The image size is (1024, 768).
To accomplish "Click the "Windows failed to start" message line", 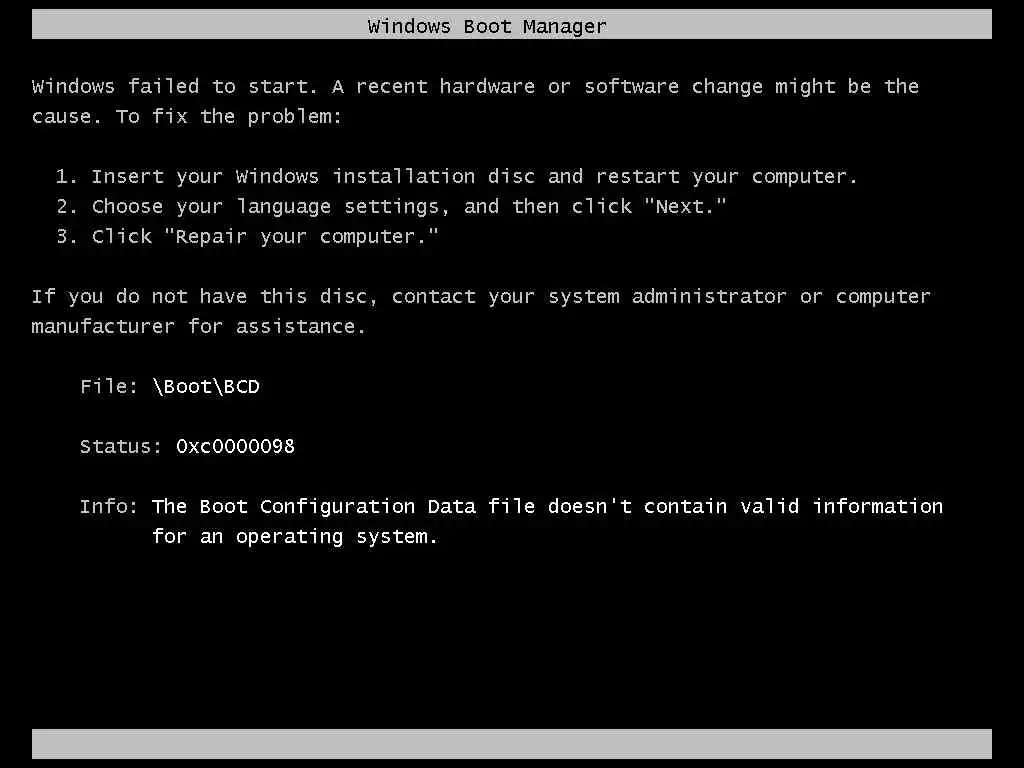I will tap(475, 86).
